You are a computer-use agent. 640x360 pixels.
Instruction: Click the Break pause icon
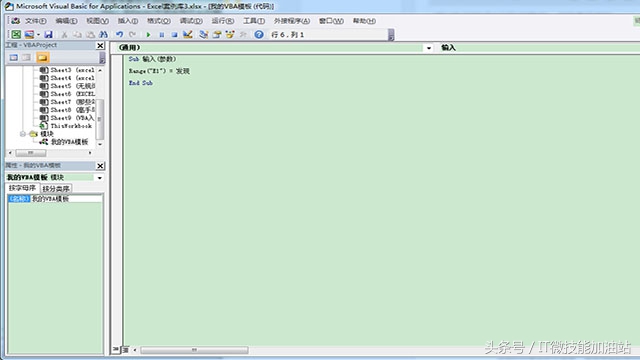[x=162, y=35]
